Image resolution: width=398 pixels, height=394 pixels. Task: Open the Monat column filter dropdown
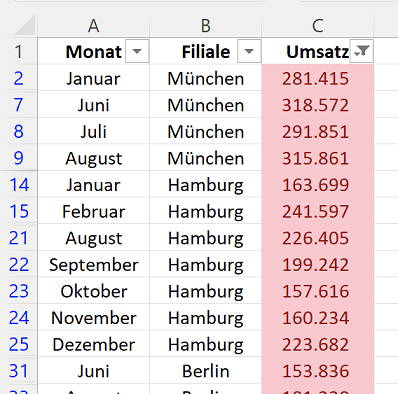[x=137, y=51]
